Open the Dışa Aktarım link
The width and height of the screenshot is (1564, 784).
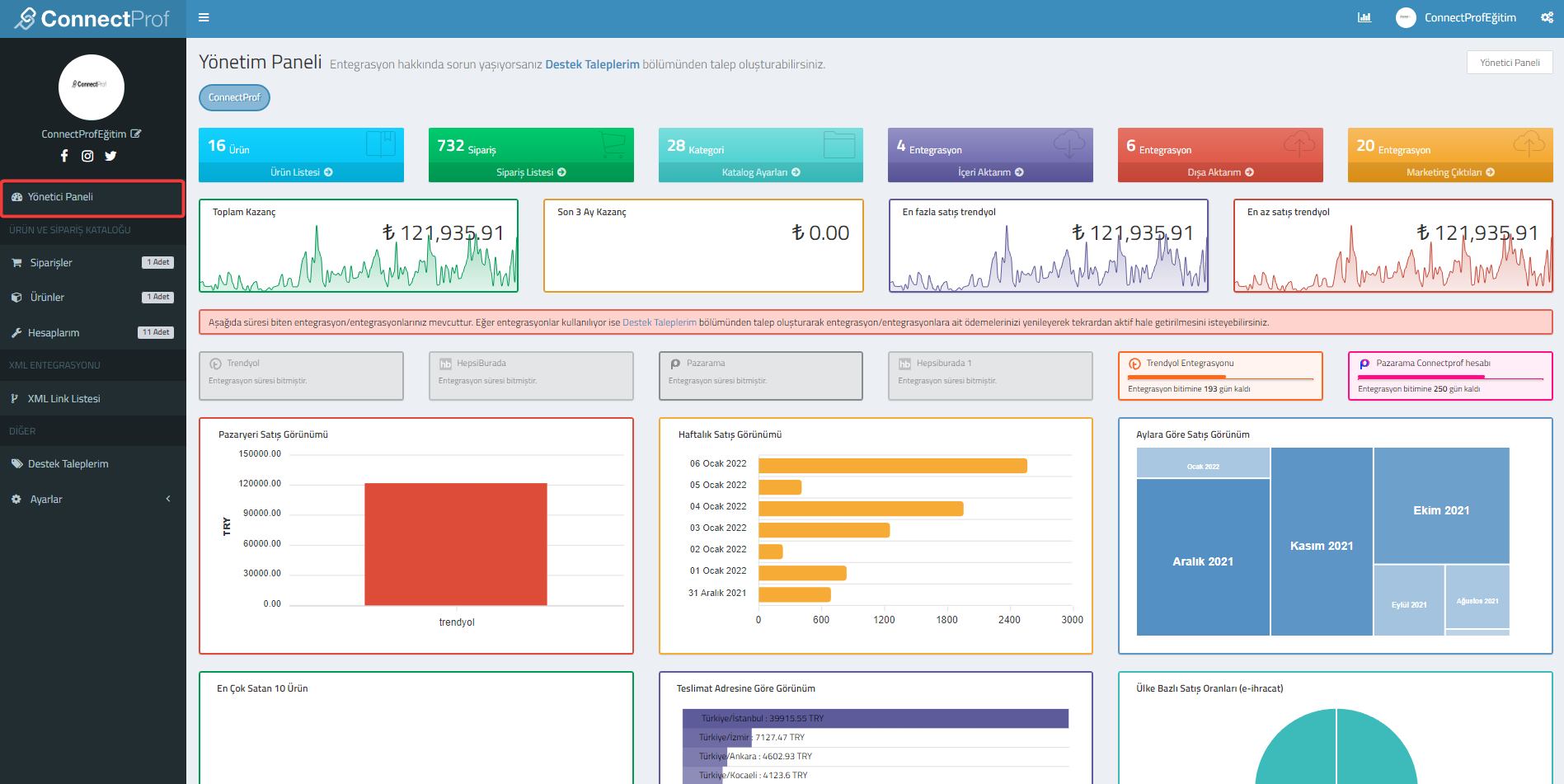(1220, 172)
